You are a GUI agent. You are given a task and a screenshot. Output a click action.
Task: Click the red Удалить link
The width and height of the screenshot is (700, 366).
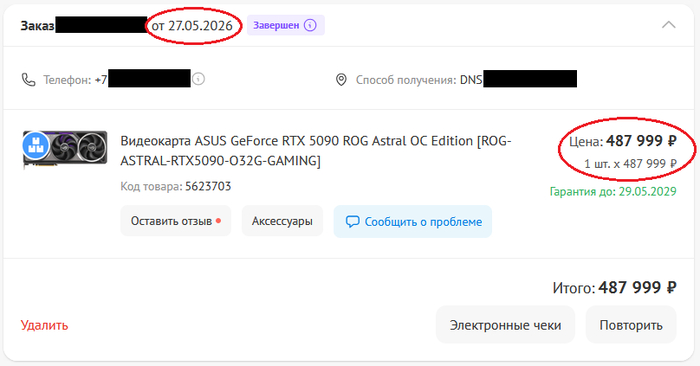click(44, 325)
